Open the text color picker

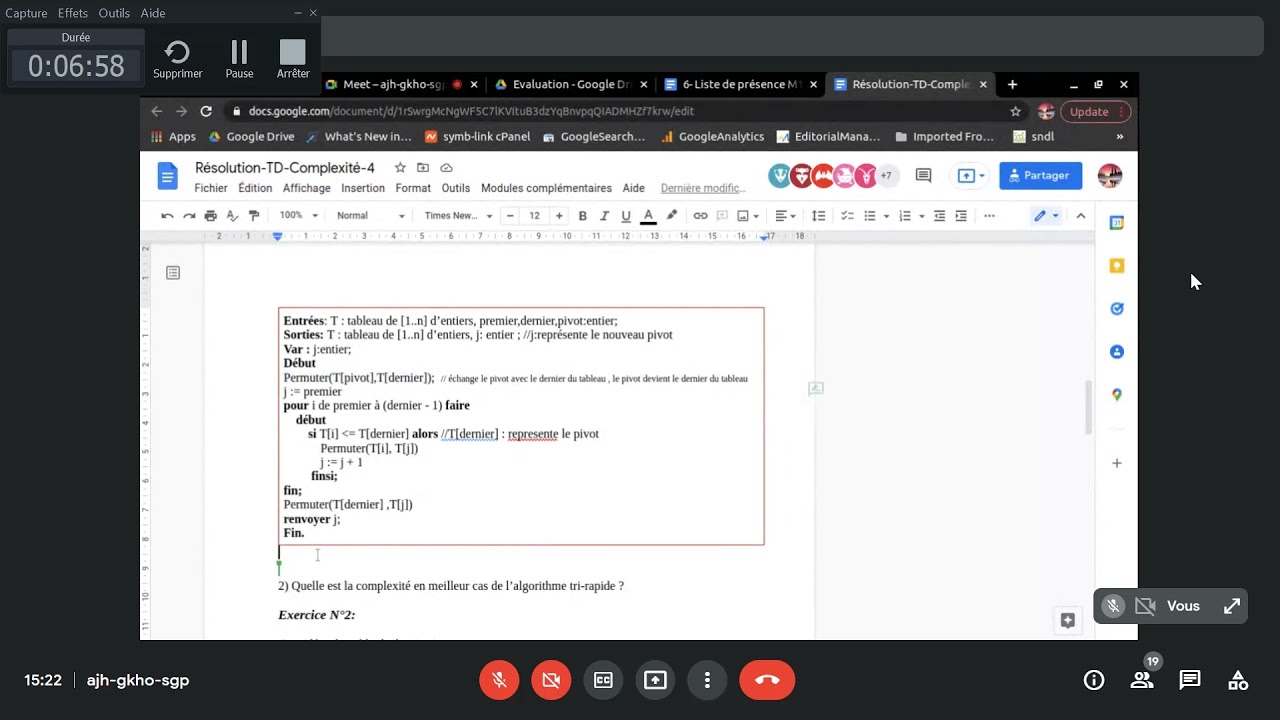tap(648, 216)
